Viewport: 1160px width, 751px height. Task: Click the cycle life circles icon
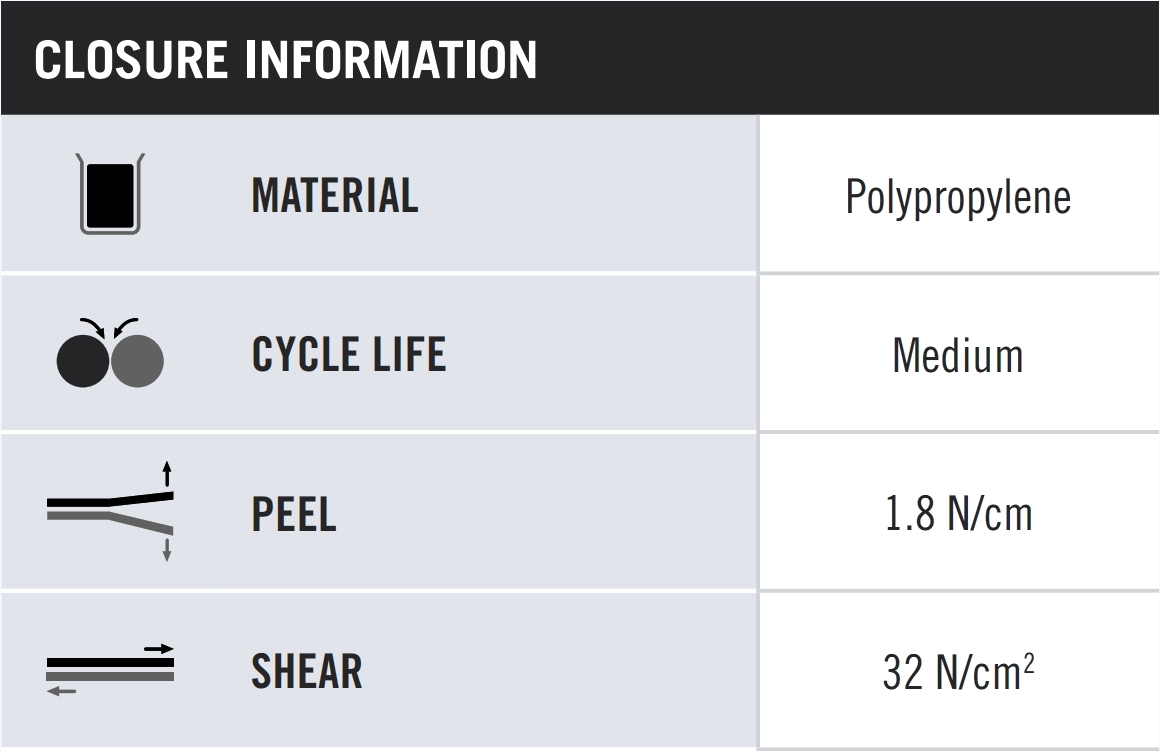[110, 353]
